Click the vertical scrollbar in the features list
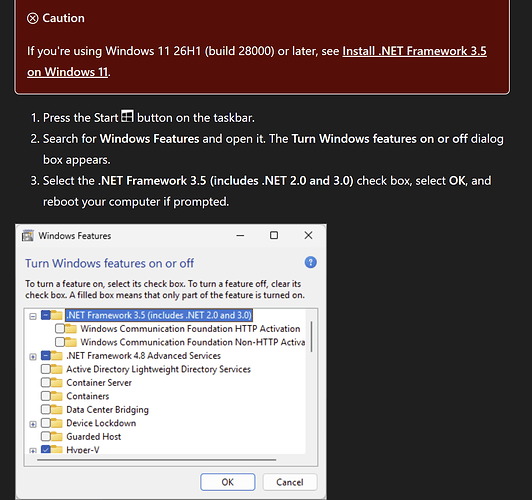This screenshot has width=532, height=500. pos(311,336)
